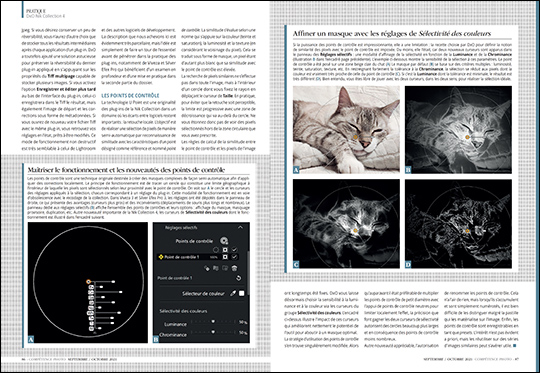Open the white color swatch beside the eyedropper
Viewport: 540px width, 373px height.
coord(241,293)
